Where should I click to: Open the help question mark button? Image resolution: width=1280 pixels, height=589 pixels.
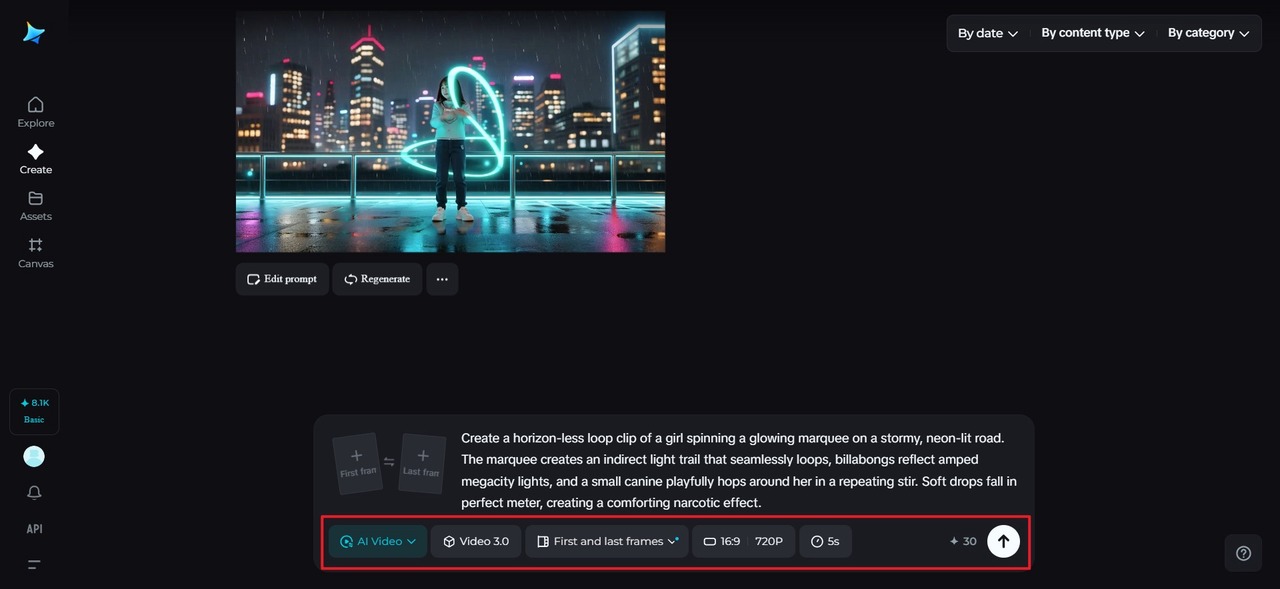click(x=1243, y=553)
